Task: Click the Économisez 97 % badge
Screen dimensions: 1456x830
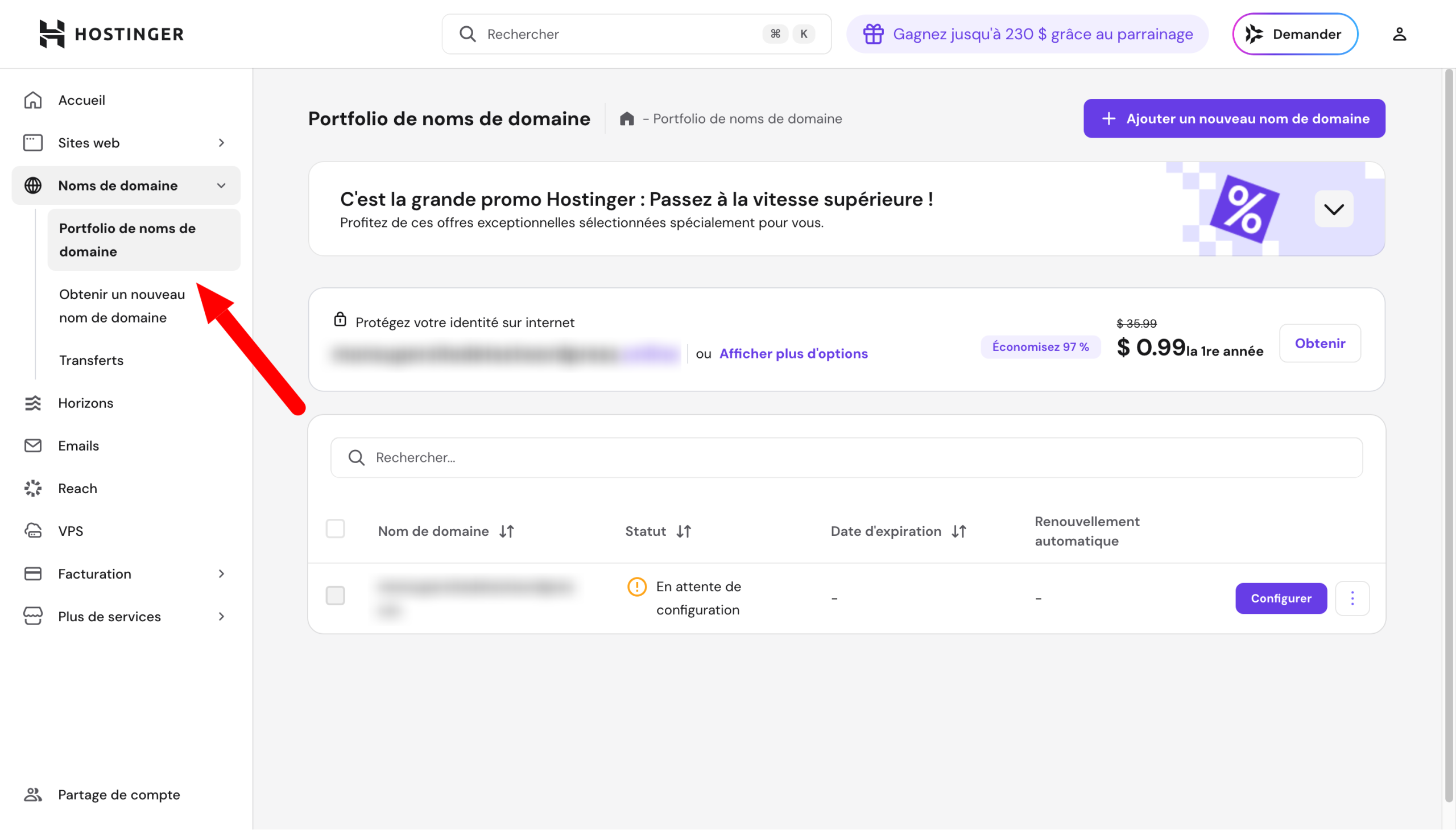Action: pyautogui.click(x=1040, y=347)
